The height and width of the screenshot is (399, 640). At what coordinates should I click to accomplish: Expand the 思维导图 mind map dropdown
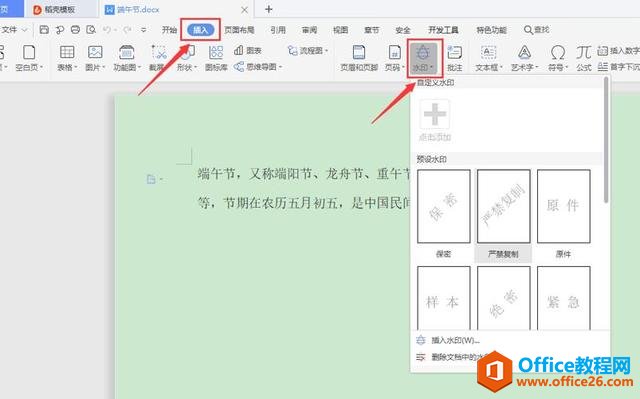[280, 66]
